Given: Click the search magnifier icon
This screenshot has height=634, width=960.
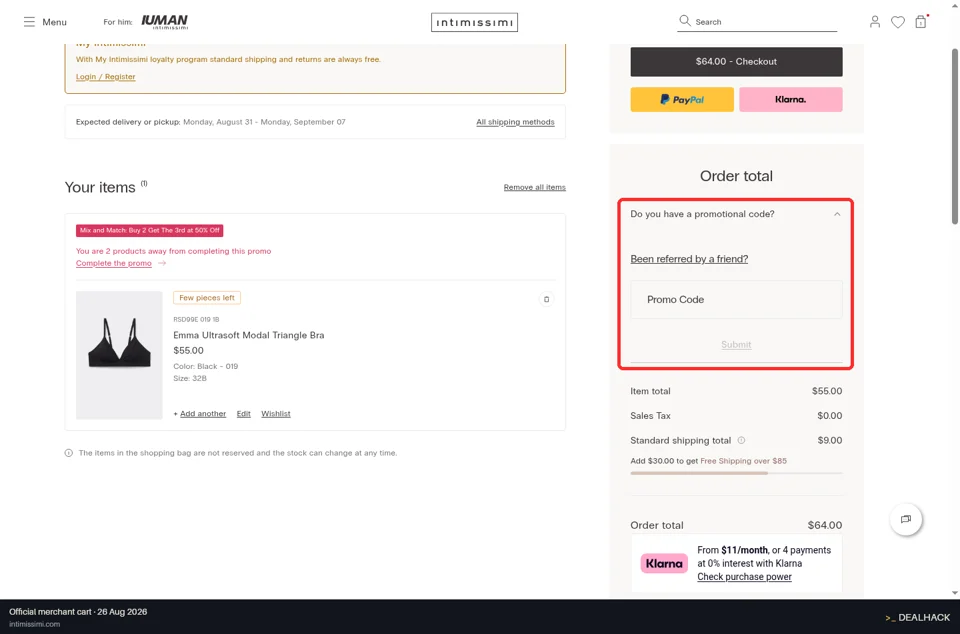Looking at the screenshot, I should coord(684,21).
